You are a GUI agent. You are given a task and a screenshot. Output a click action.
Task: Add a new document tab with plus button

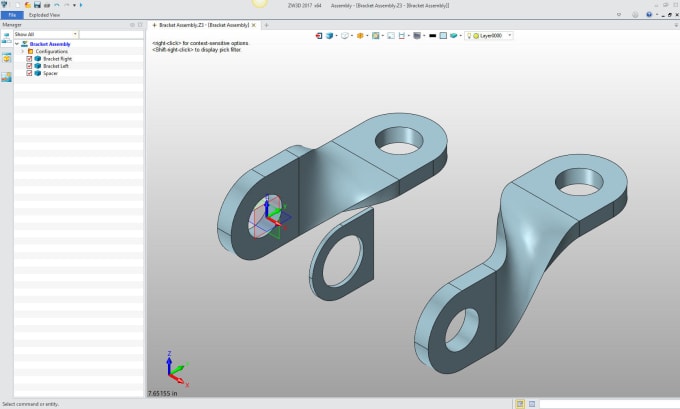(x=266, y=25)
